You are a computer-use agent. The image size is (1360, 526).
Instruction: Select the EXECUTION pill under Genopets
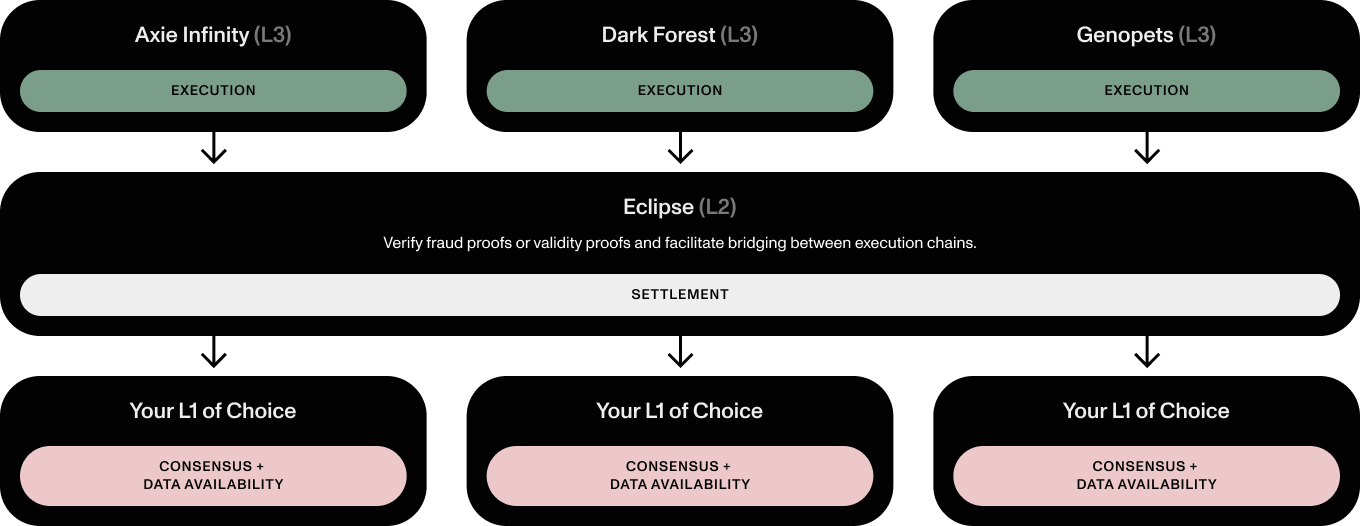coord(1146,91)
